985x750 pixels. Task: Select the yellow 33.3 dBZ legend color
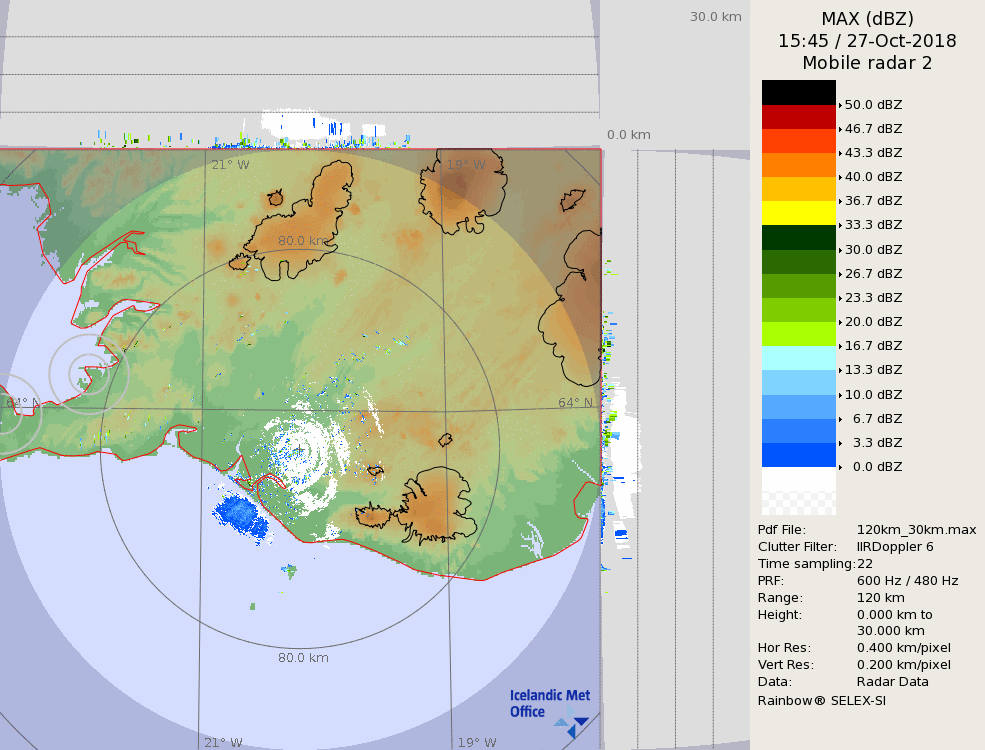point(798,213)
